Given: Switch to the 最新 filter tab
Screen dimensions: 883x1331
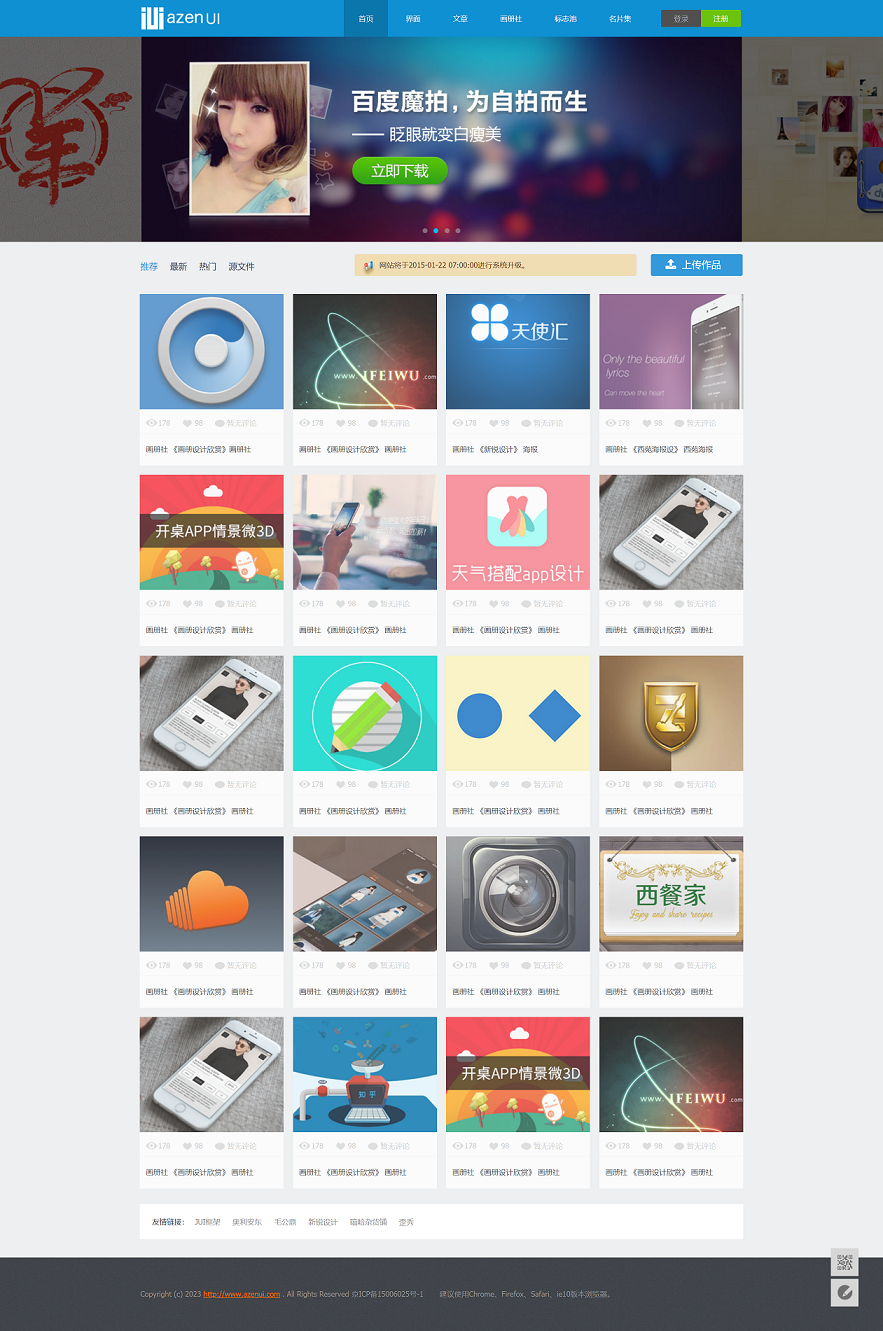Looking at the screenshot, I should [x=178, y=267].
